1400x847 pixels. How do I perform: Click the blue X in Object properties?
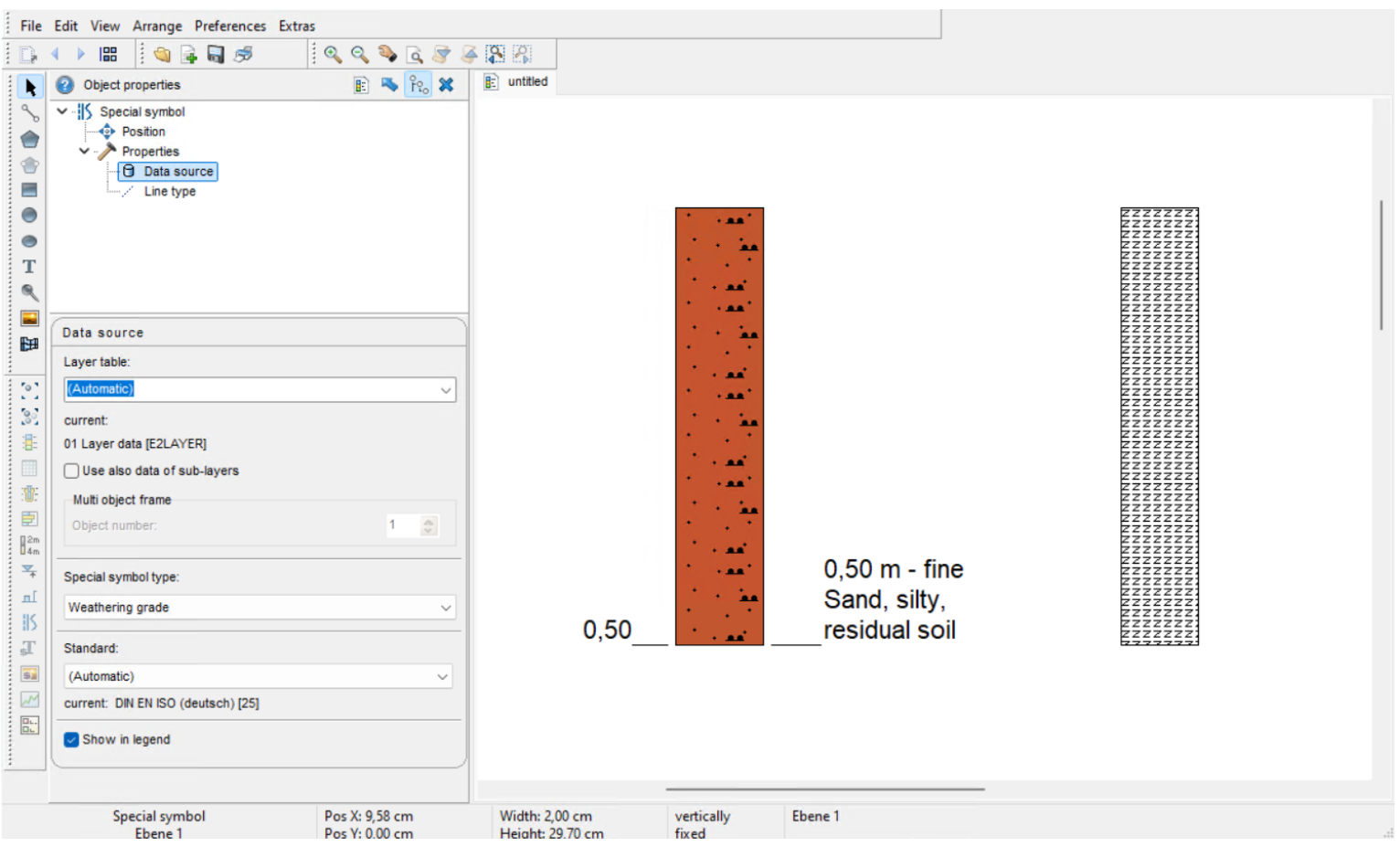pyautogui.click(x=446, y=85)
